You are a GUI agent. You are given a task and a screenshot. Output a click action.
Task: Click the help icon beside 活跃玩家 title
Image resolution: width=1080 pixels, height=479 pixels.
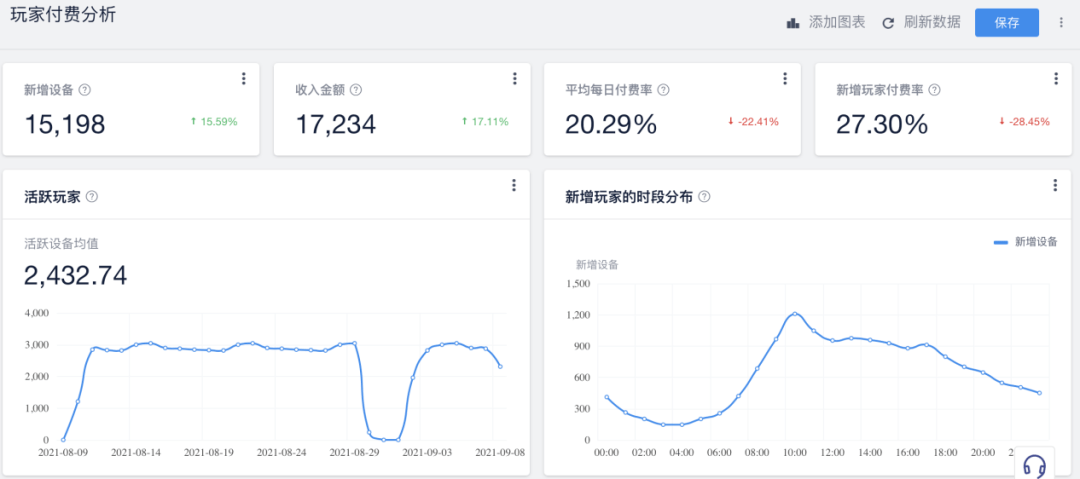click(92, 197)
